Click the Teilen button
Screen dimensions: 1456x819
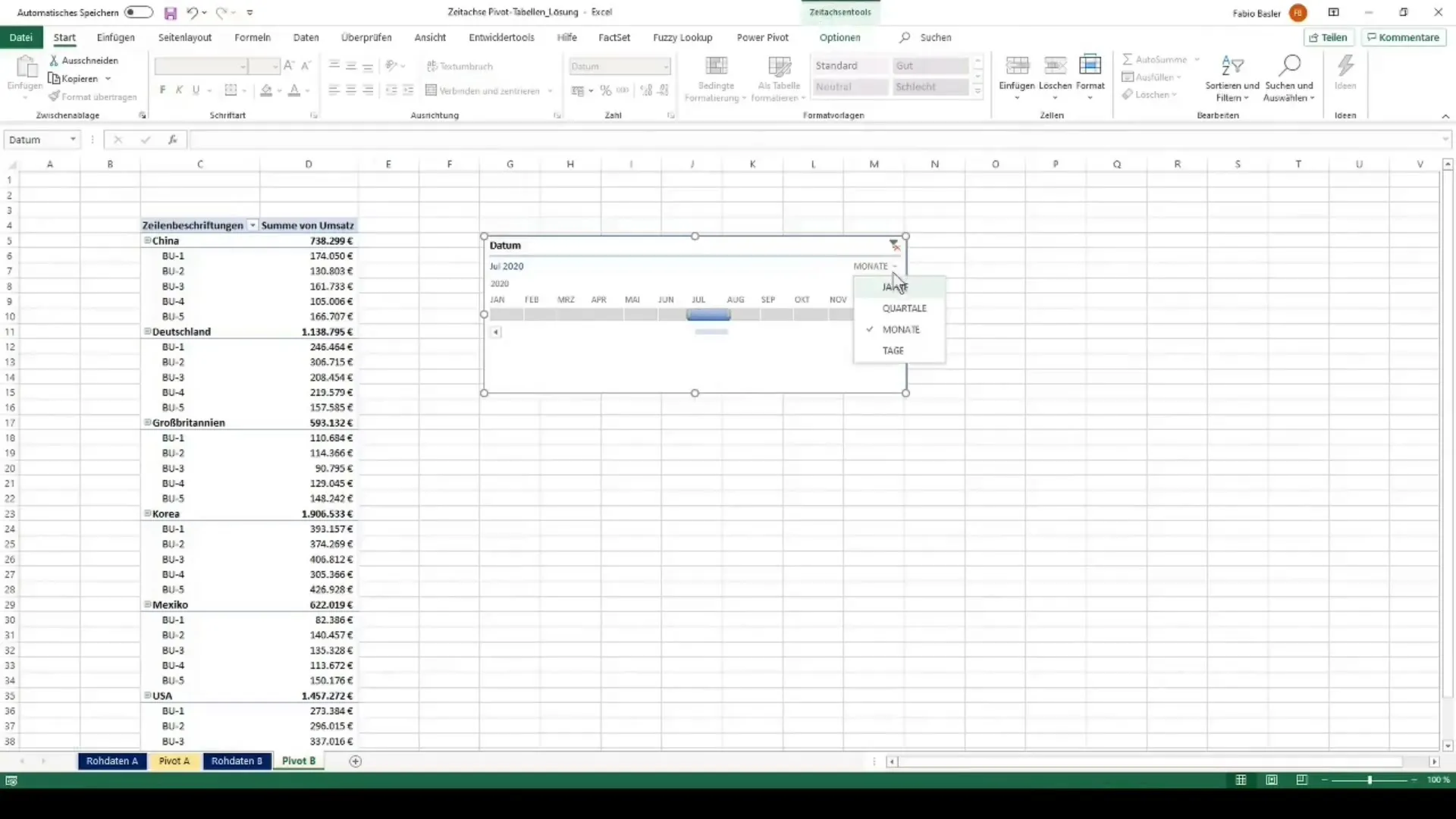(x=1329, y=37)
